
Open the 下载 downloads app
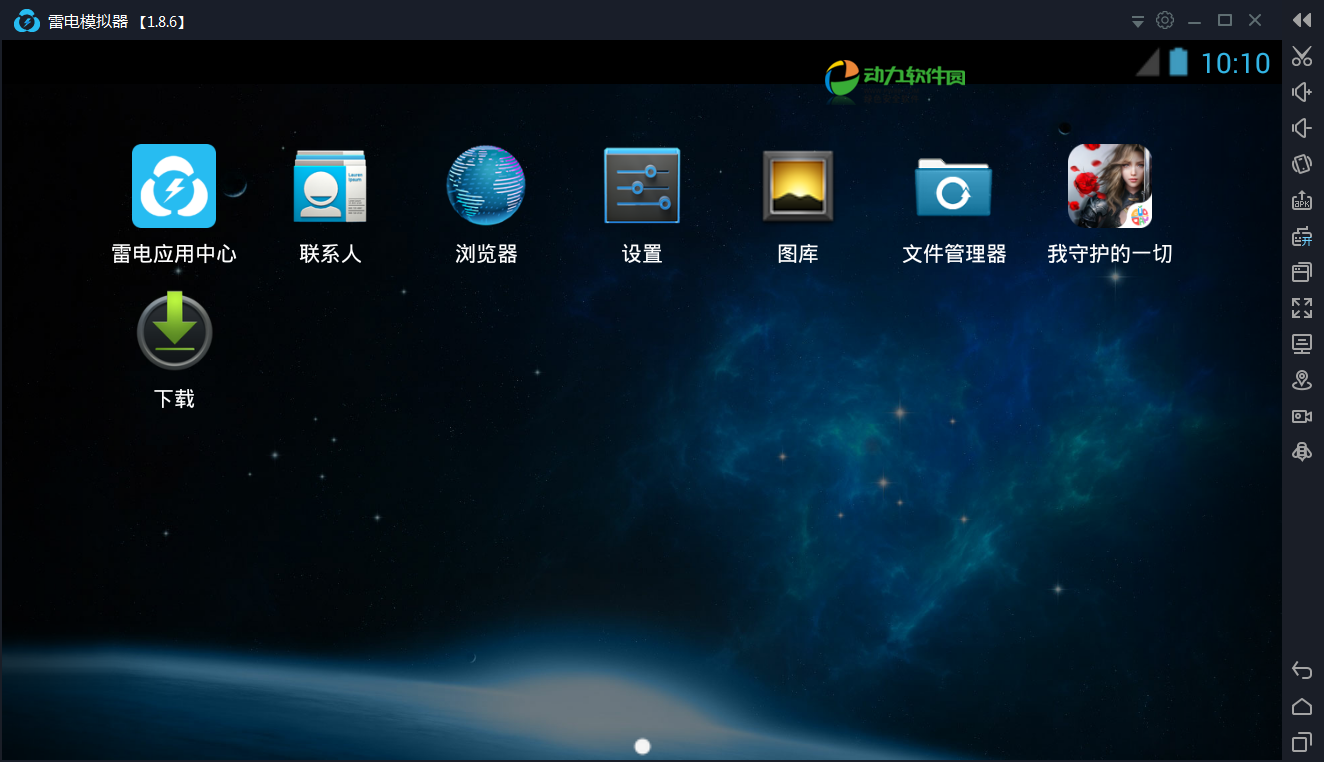pos(174,331)
